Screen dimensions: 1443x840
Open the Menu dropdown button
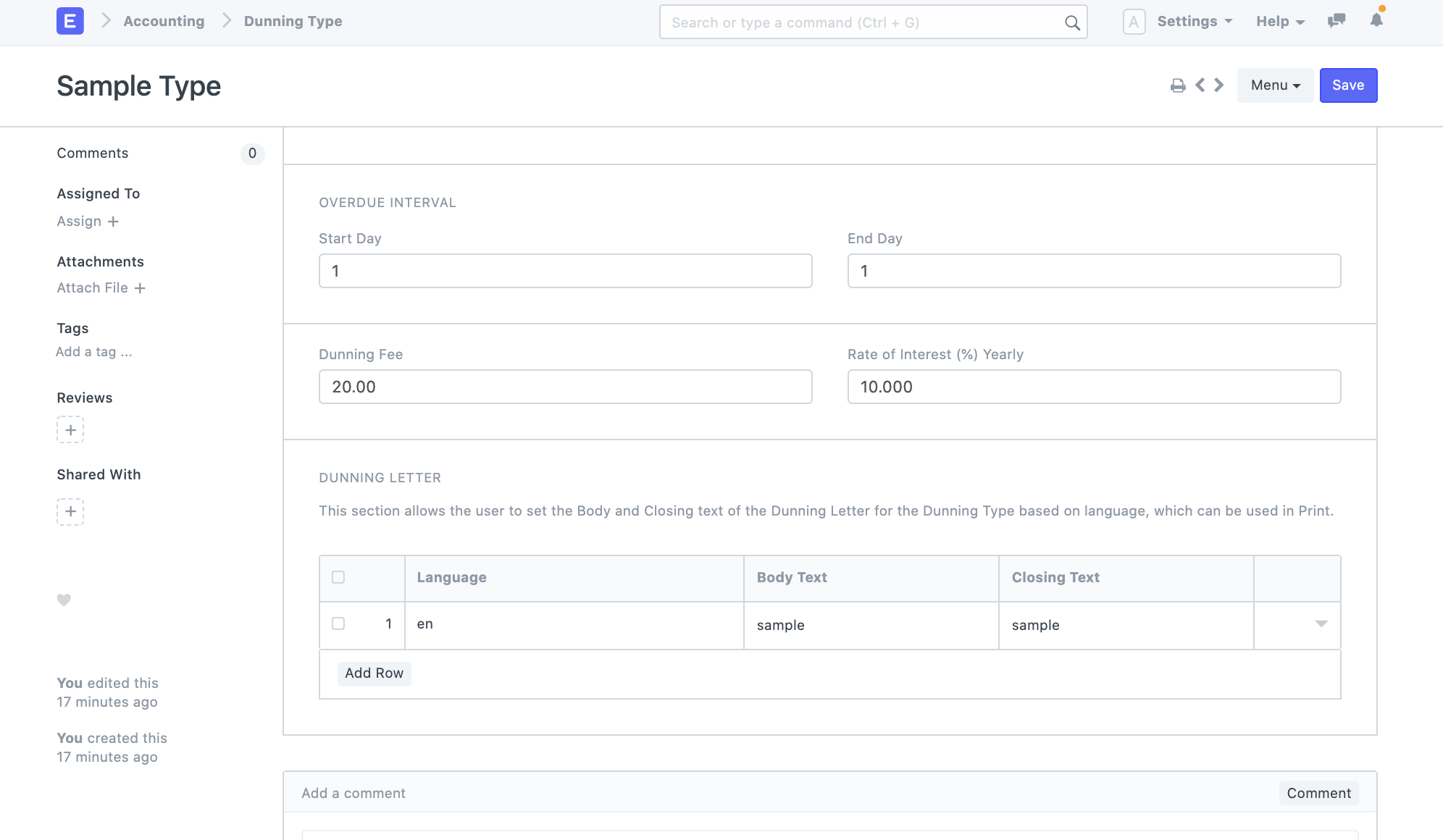click(x=1275, y=85)
